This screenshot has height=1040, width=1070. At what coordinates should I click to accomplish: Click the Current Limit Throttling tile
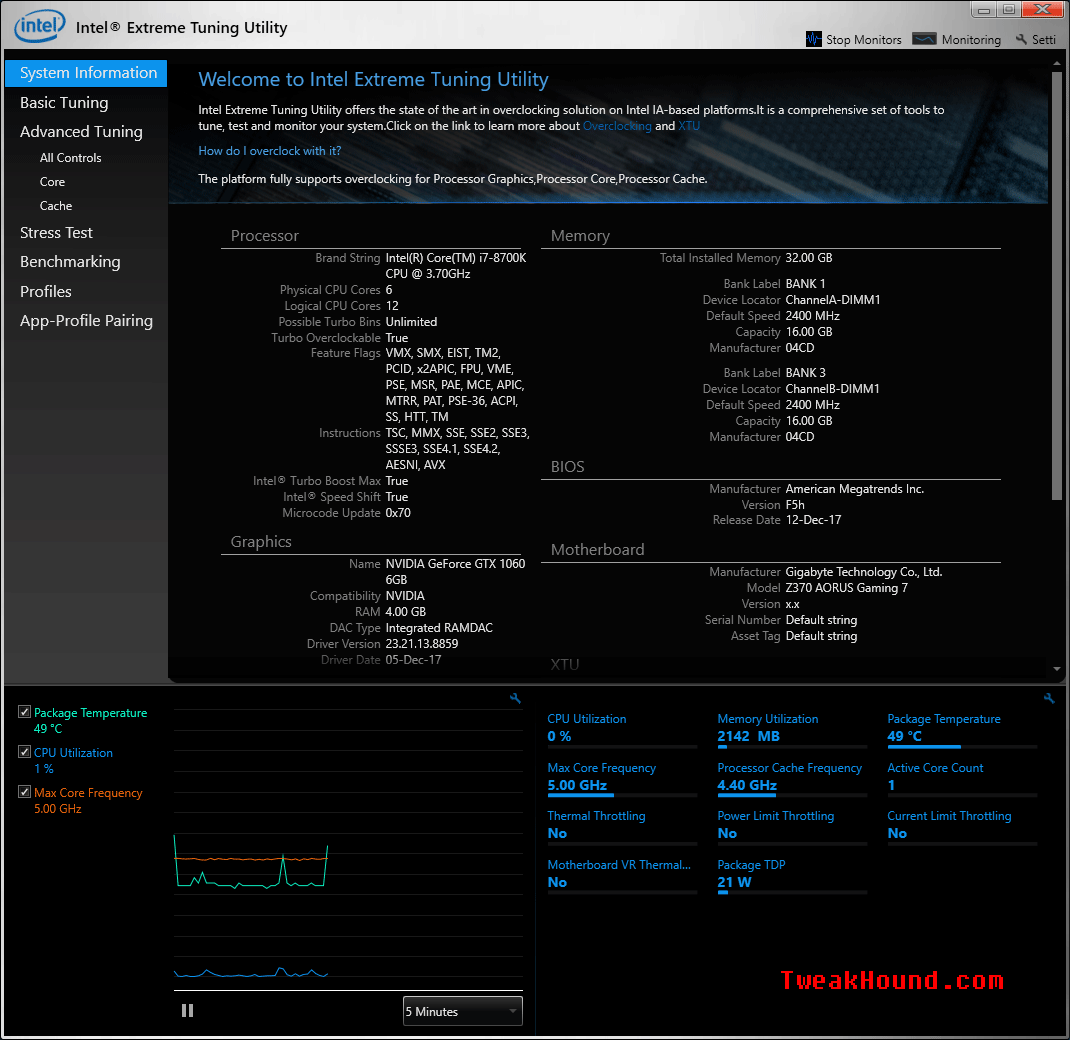point(961,826)
